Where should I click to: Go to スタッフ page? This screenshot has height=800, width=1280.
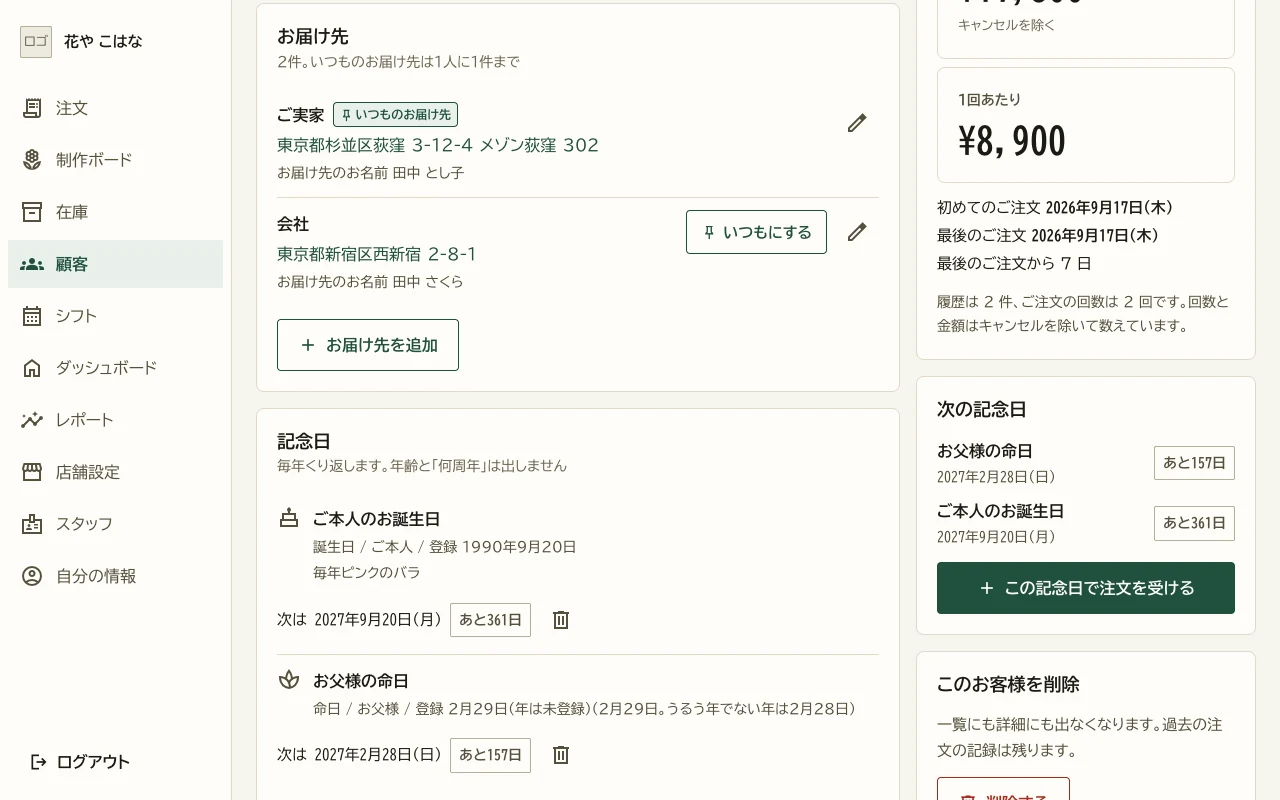[x=116, y=524]
